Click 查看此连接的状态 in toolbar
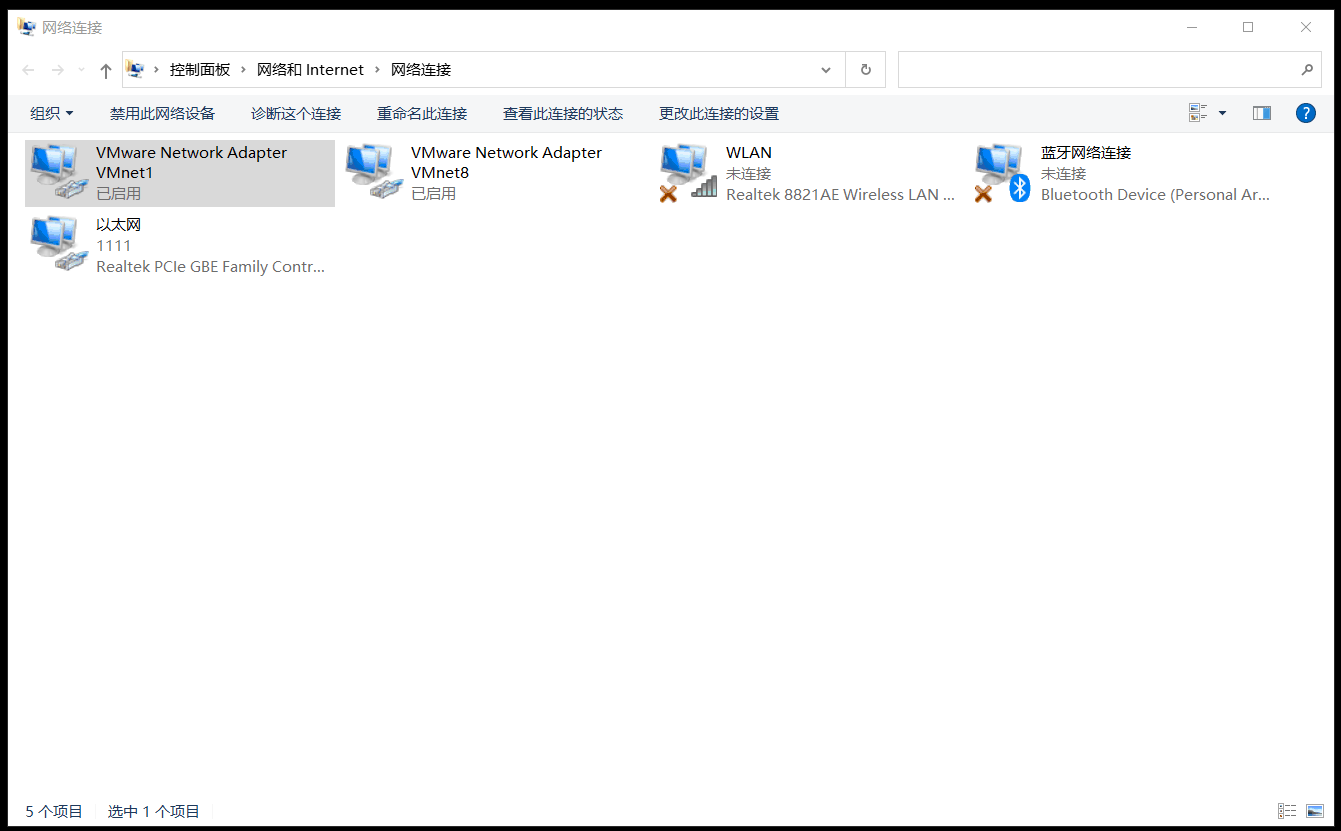The image size is (1341, 831). click(563, 114)
